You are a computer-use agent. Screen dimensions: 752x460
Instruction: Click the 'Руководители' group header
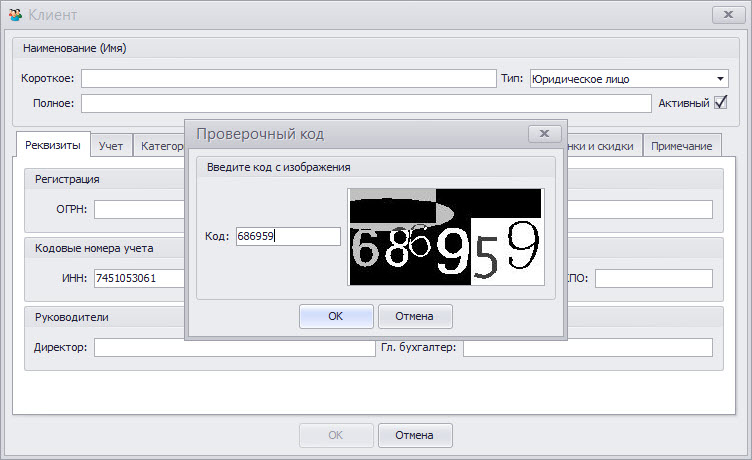click(x=71, y=317)
